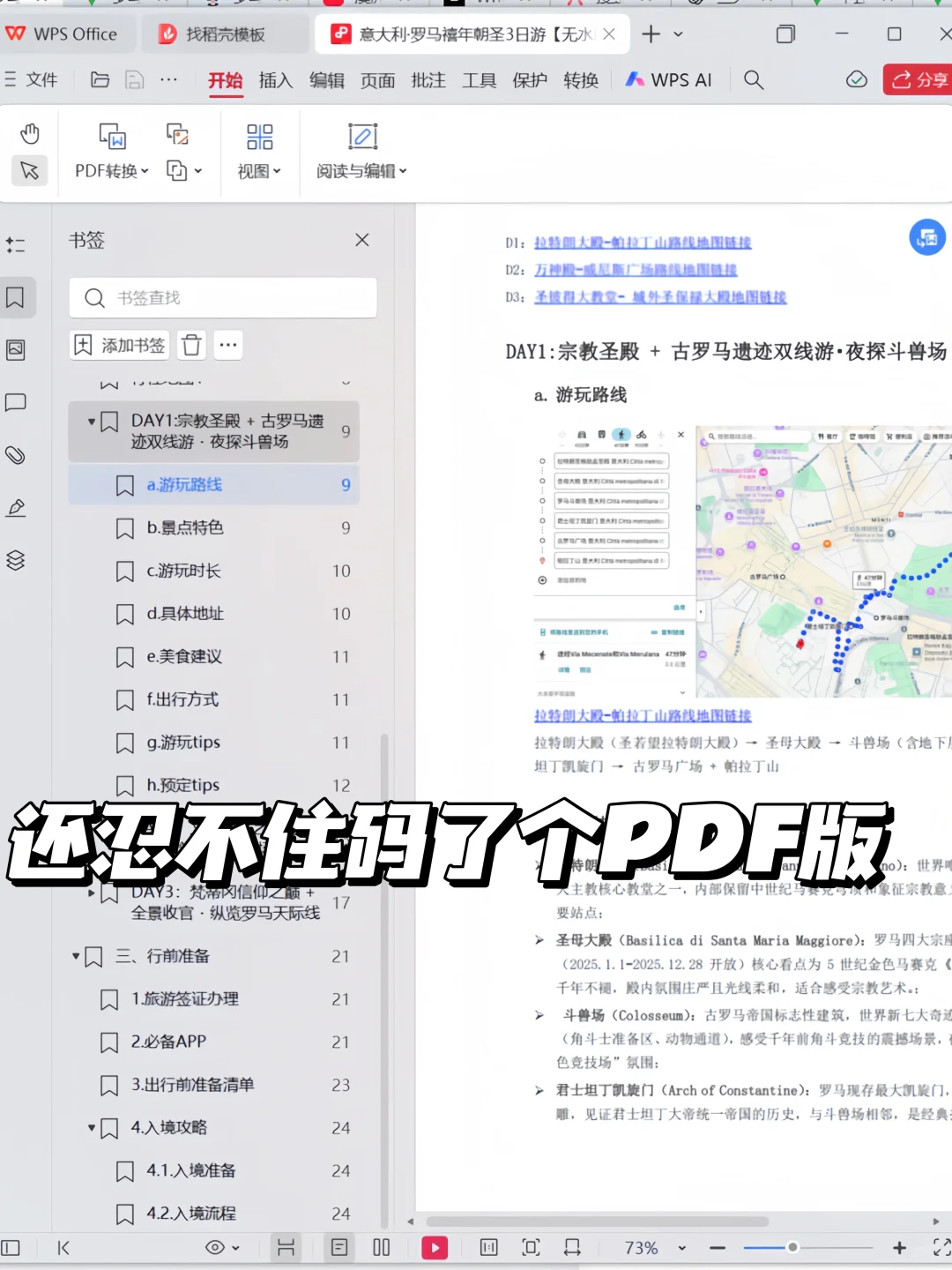The width and height of the screenshot is (952, 1270).
Task: Select the hand tool in the toolbar
Action: pyautogui.click(x=29, y=132)
